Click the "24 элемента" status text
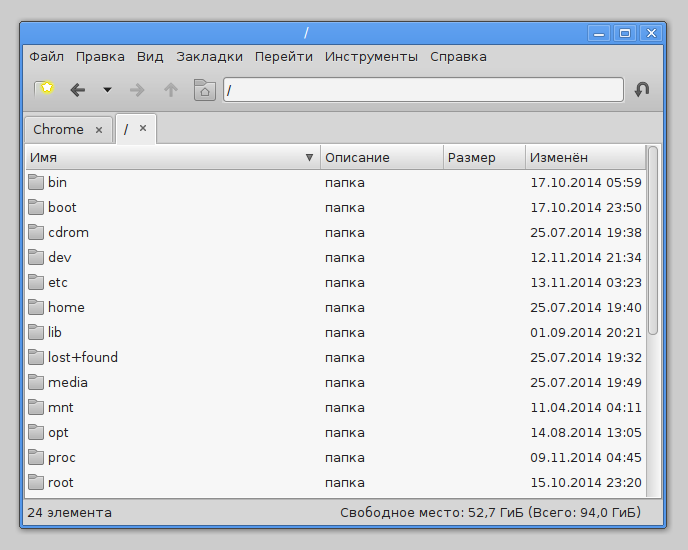This screenshot has width=688, height=550. click(x=69, y=512)
